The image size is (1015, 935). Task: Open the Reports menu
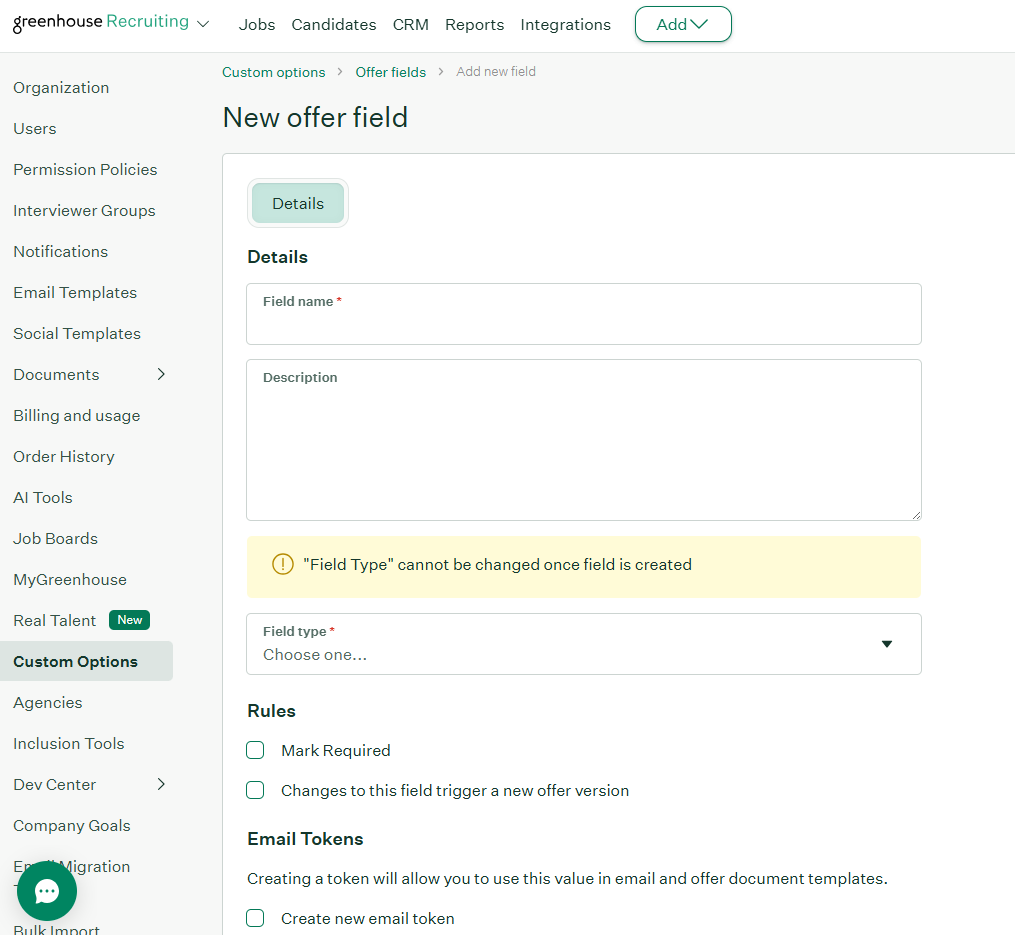pyautogui.click(x=474, y=25)
